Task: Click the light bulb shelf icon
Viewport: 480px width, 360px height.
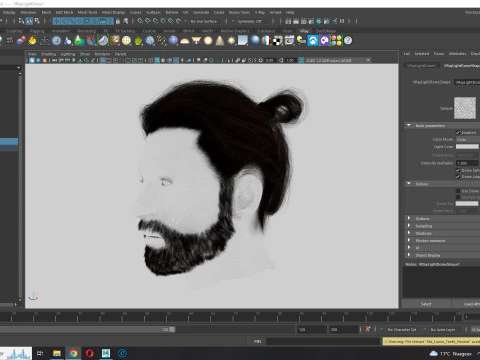Action: pos(301,41)
